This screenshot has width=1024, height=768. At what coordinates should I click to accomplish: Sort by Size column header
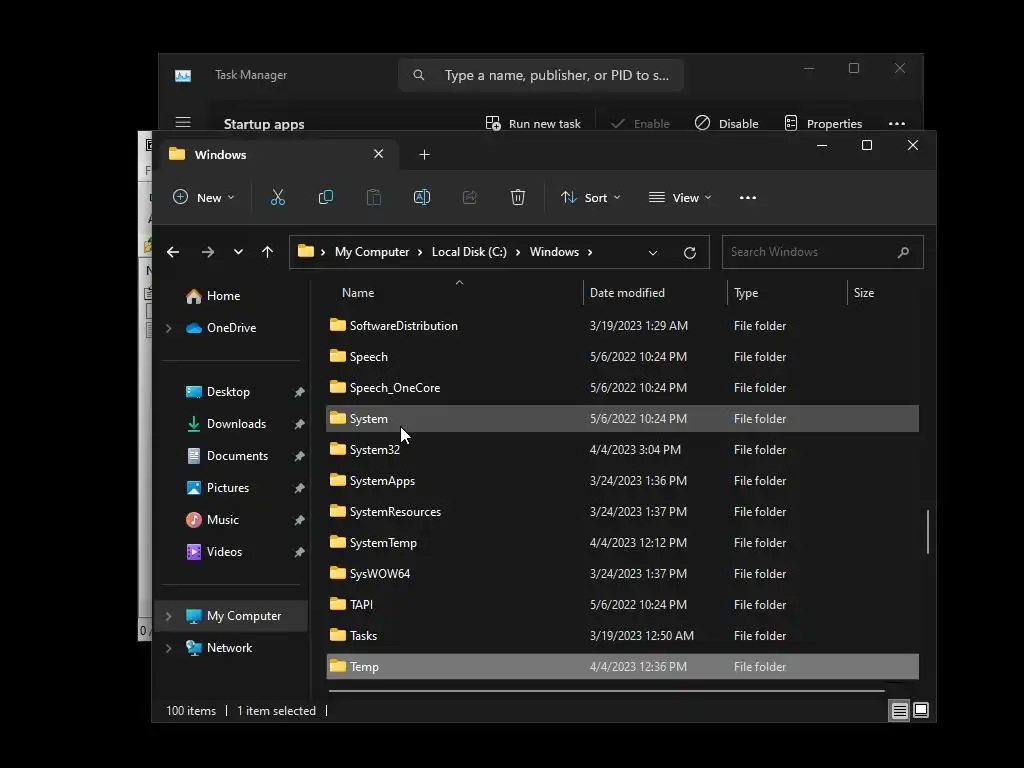point(863,293)
